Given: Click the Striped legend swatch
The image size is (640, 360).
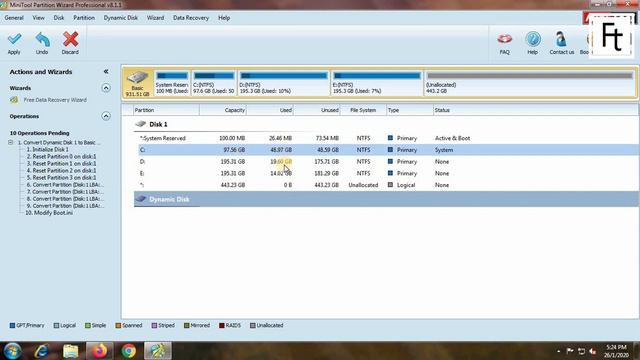Looking at the screenshot, I should pyautogui.click(x=154, y=325).
